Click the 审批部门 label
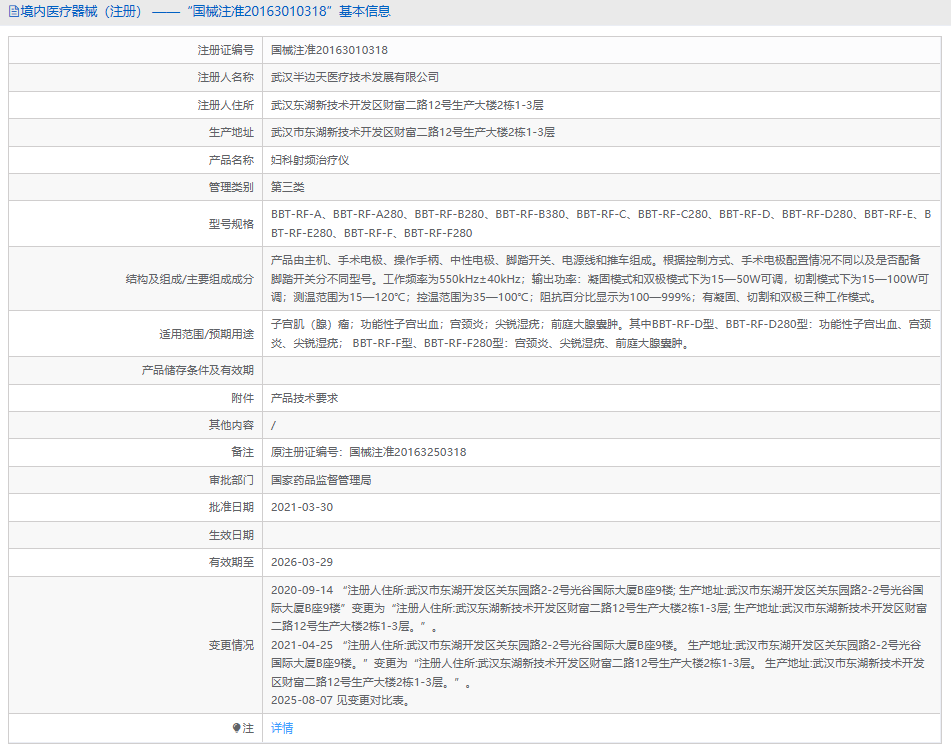The image size is (951, 752). (x=231, y=480)
